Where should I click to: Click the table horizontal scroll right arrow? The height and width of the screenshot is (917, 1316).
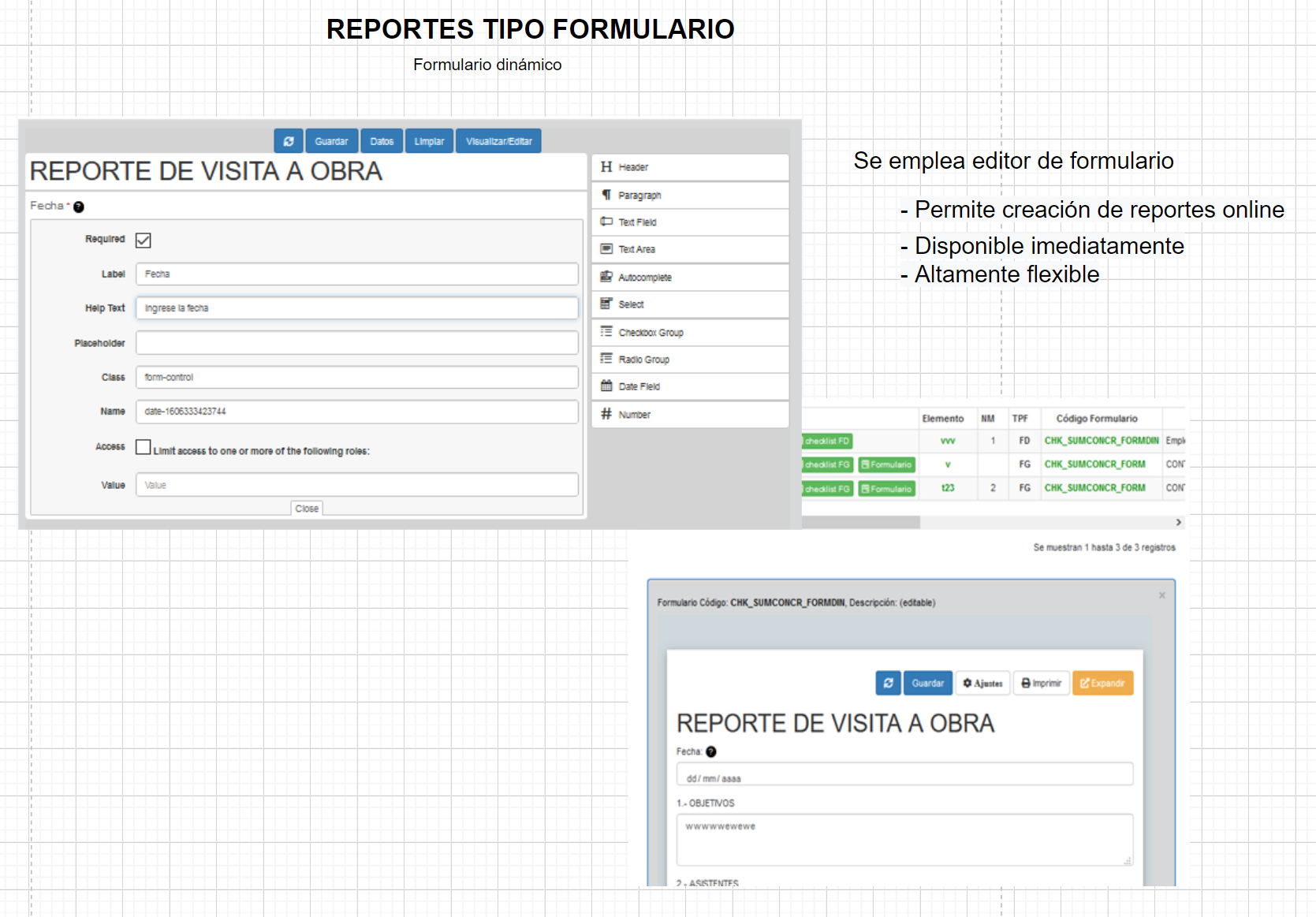1178,522
